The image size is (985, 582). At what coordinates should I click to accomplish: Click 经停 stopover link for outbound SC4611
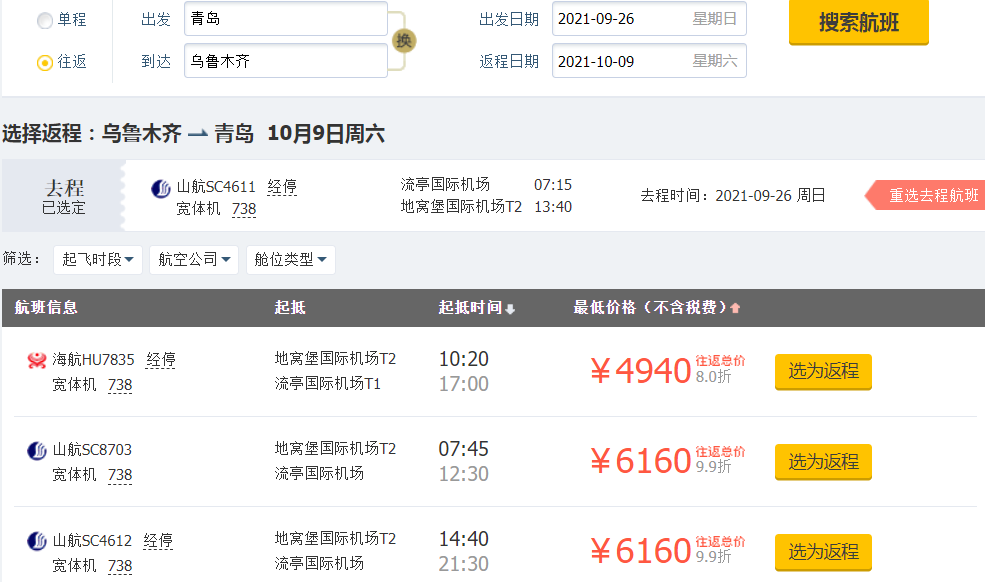click(282, 187)
